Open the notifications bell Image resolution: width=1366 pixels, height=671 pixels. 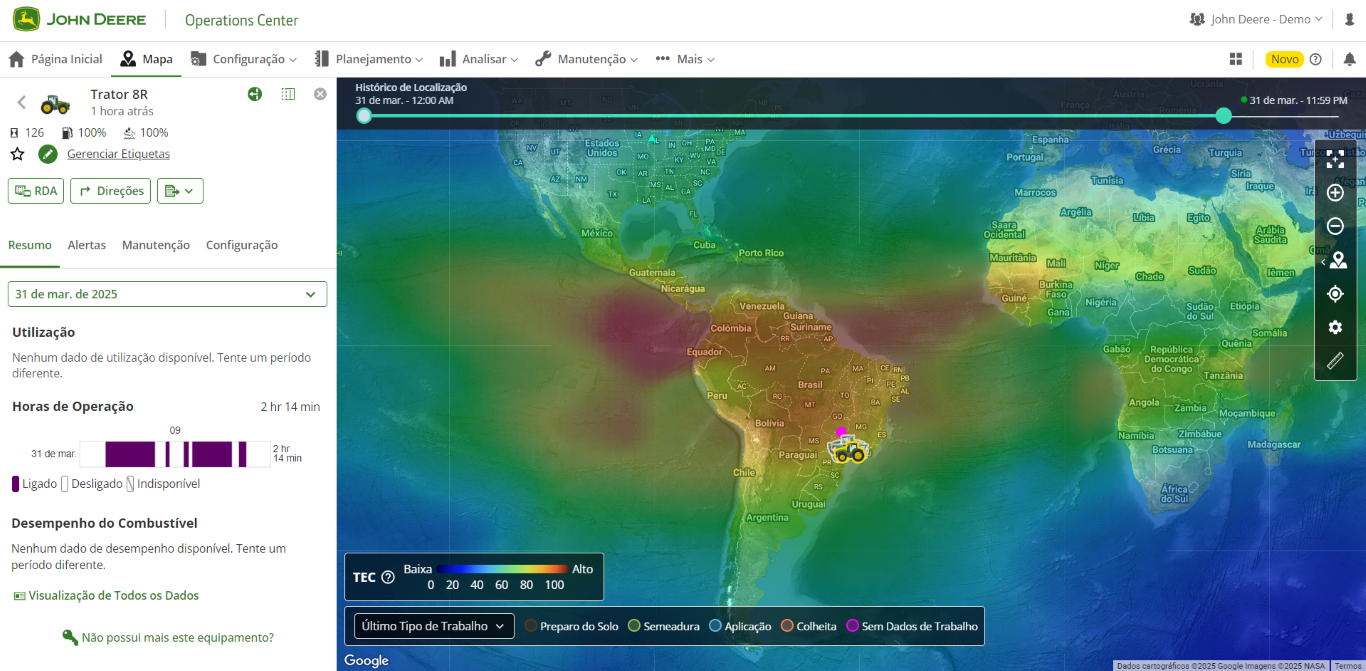pyautogui.click(x=1349, y=59)
